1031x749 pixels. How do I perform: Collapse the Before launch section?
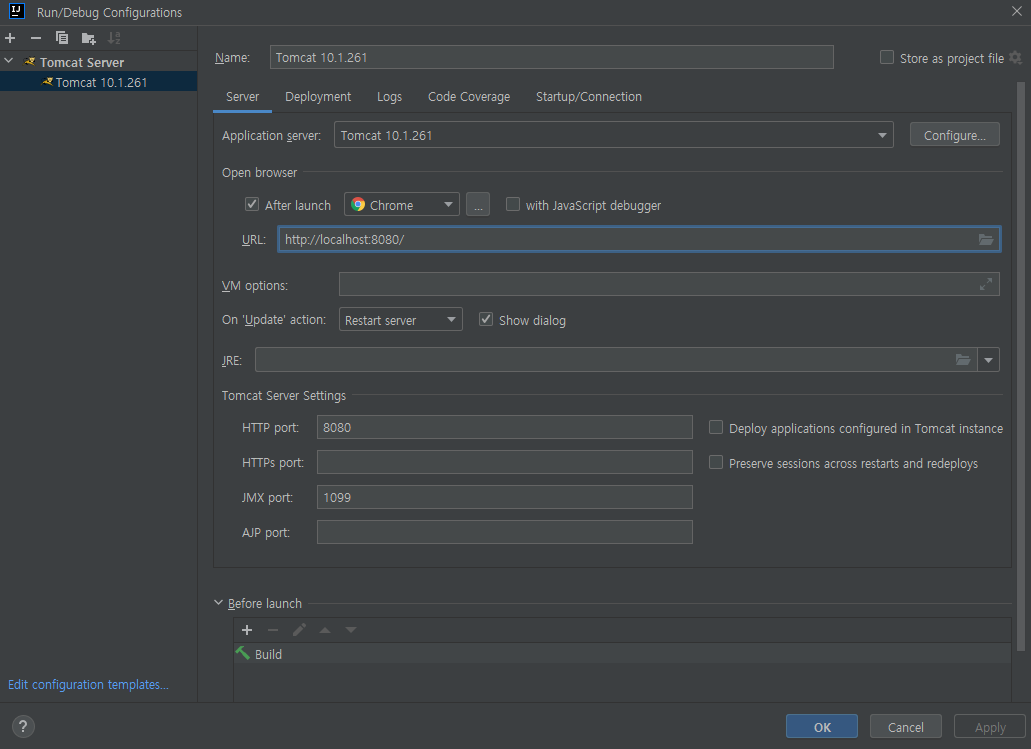218,603
